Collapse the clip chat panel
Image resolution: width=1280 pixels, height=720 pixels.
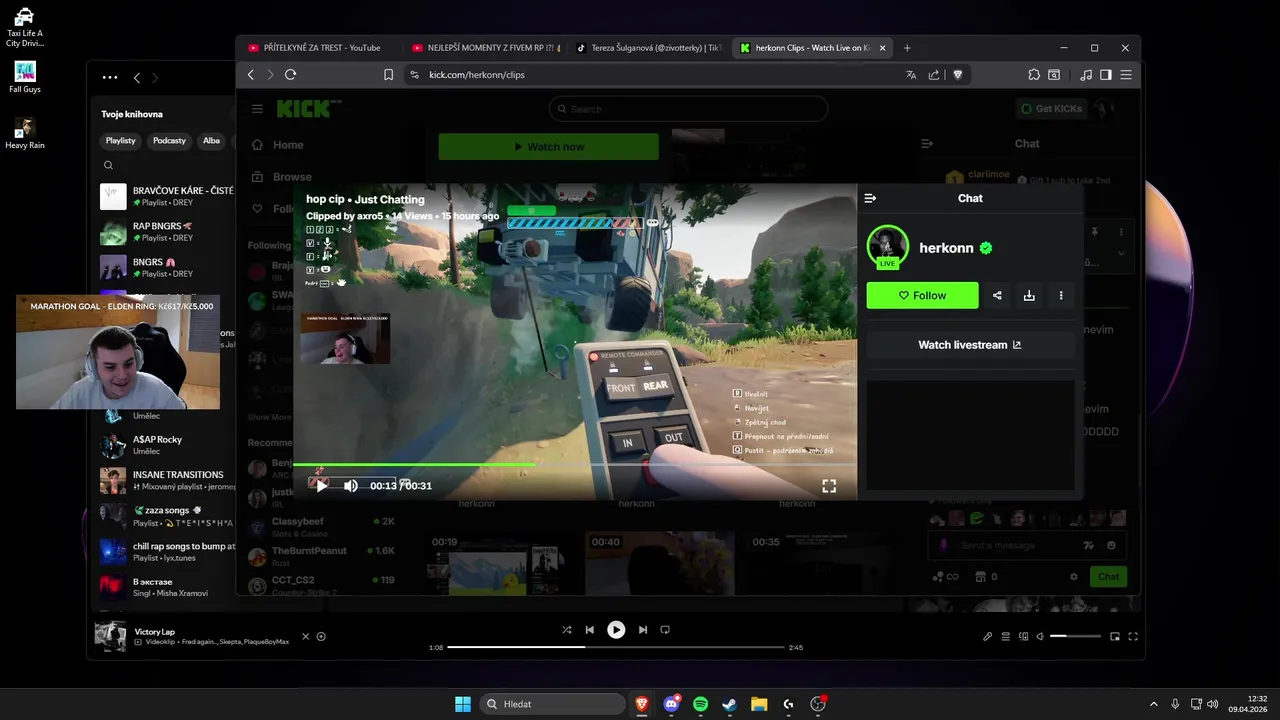tap(870, 198)
